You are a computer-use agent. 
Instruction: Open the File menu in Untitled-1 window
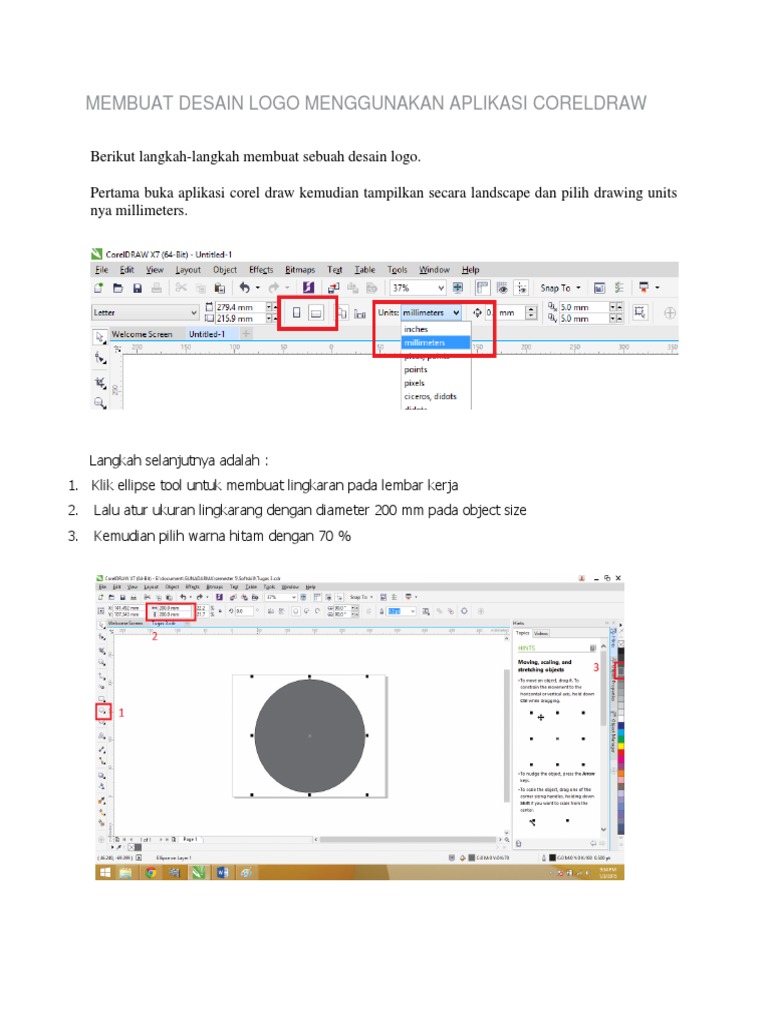coord(102,270)
